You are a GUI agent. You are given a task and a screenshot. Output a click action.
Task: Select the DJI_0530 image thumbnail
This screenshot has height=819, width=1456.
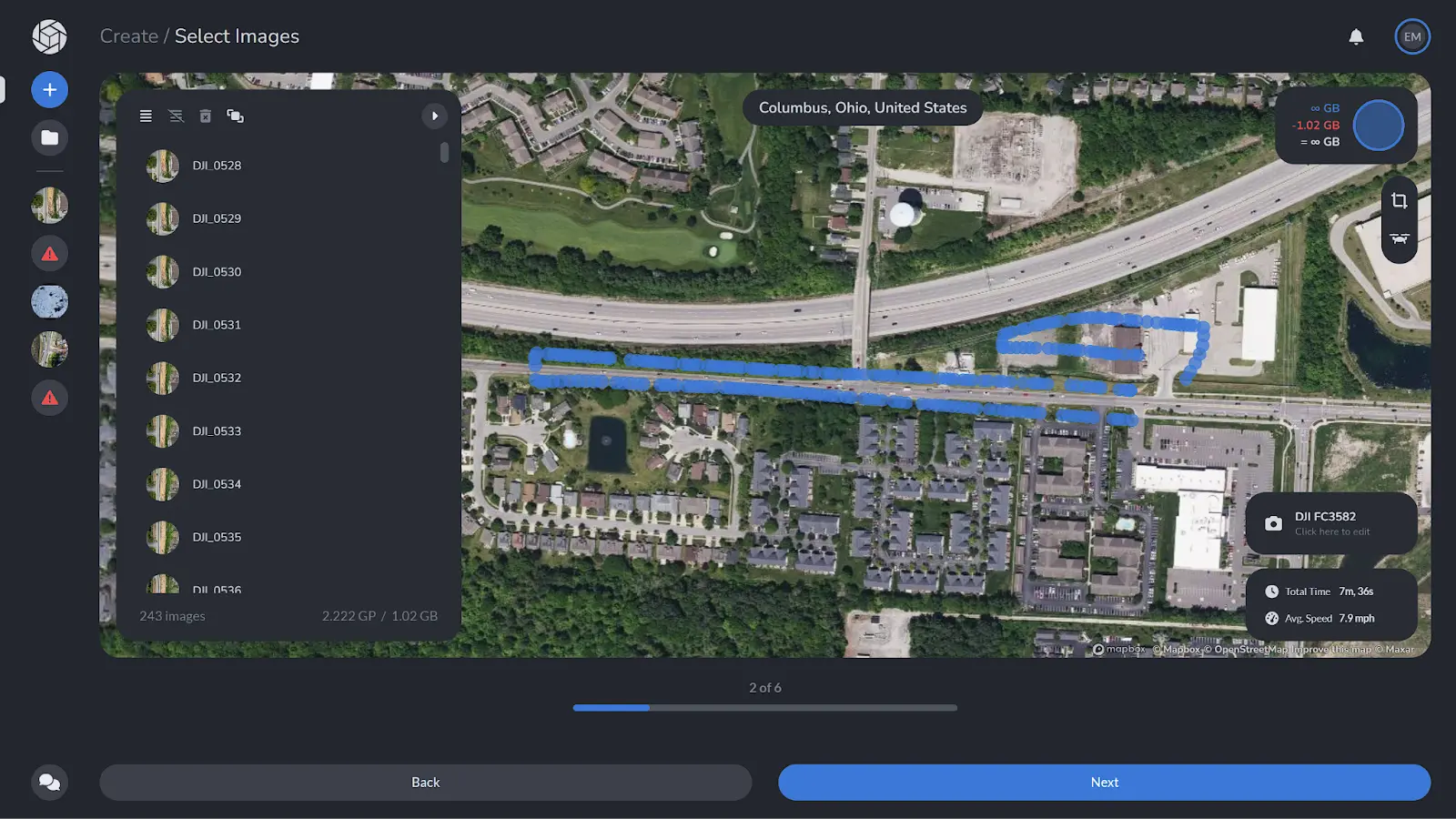(162, 271)
